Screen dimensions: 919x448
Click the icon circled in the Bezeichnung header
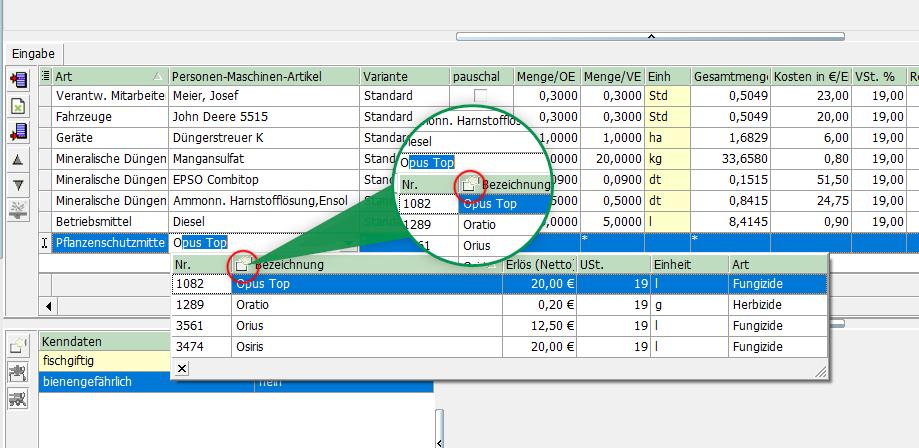click(242, 265)
